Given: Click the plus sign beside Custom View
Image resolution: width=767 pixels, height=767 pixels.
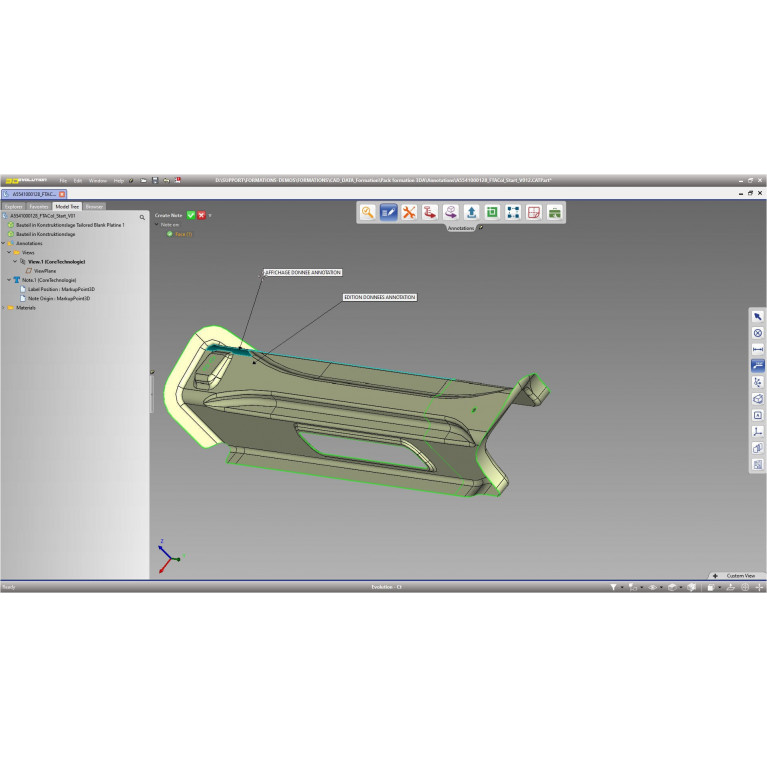Looking at the screenshot, I should 715,576.
